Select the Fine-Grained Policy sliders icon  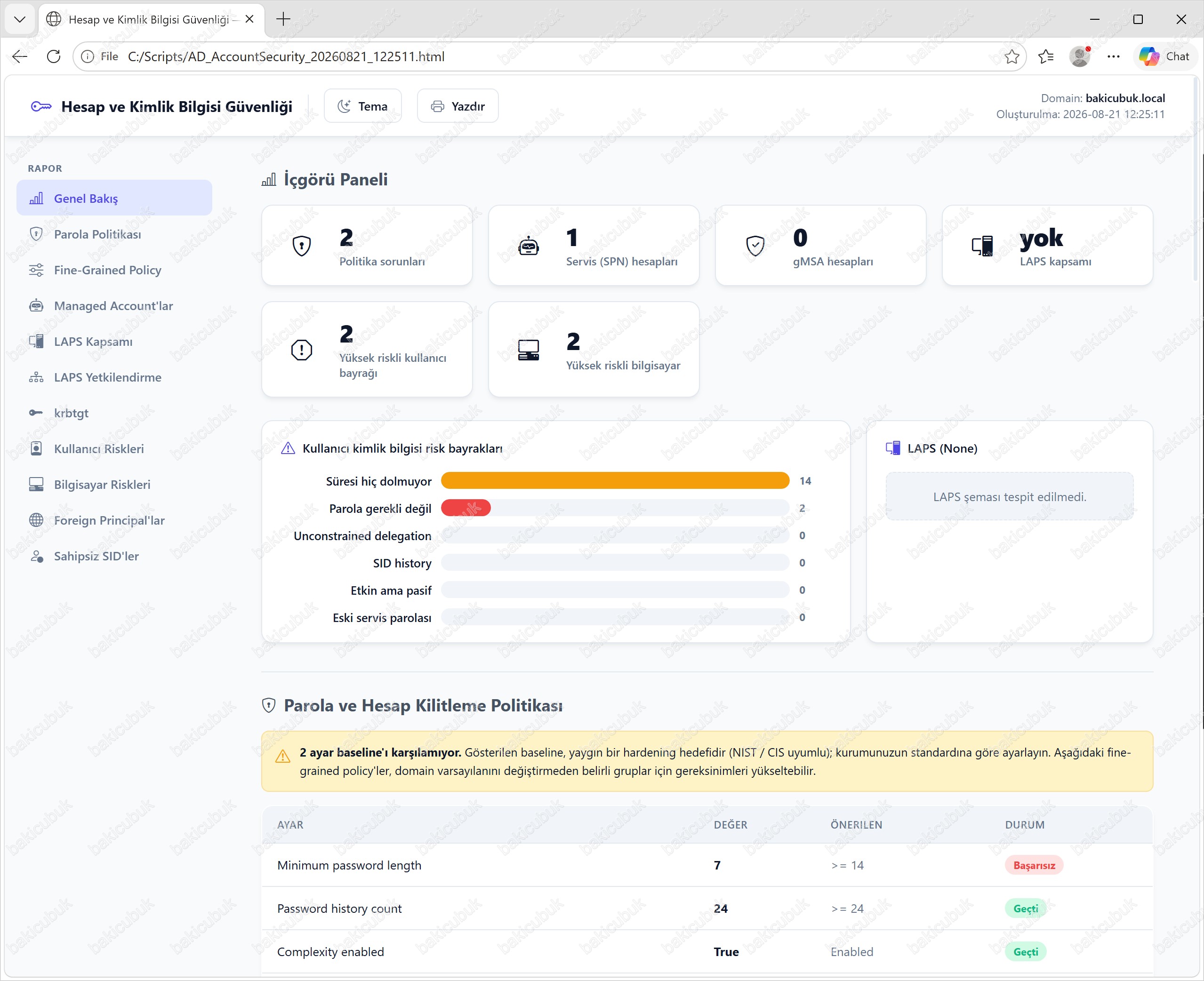pos(36,270)
